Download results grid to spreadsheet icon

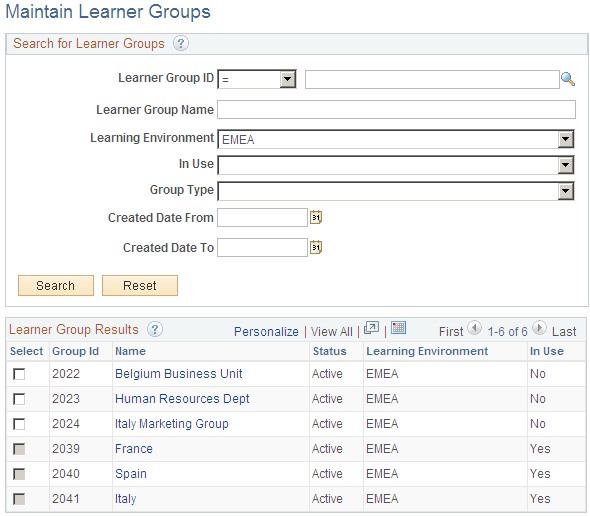(398, 328)
